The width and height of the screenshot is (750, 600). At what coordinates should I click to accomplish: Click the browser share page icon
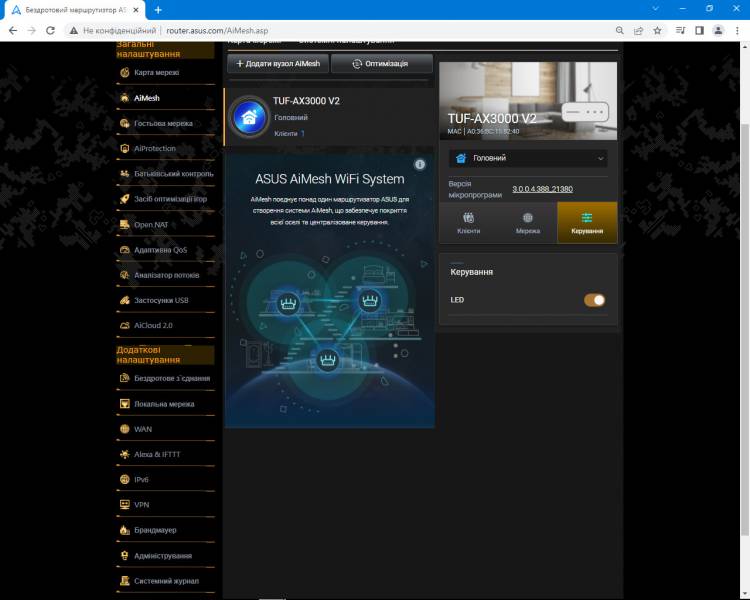638,31
